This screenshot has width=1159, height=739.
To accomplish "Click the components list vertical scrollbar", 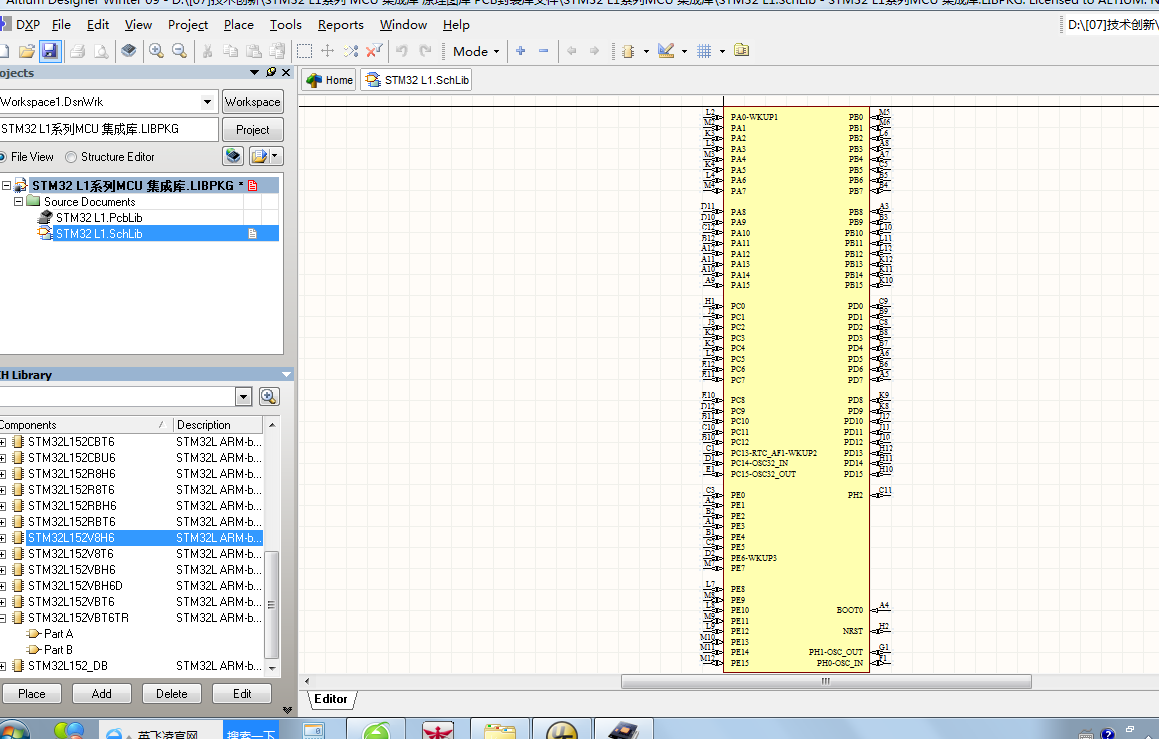I will [271, 604].
